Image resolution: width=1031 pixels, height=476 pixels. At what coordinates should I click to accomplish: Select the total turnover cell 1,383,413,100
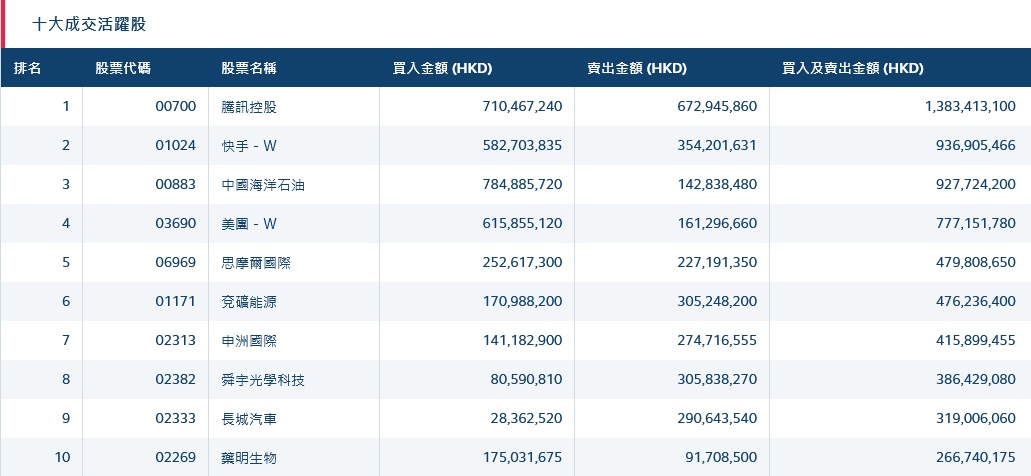tap(970, 107)
